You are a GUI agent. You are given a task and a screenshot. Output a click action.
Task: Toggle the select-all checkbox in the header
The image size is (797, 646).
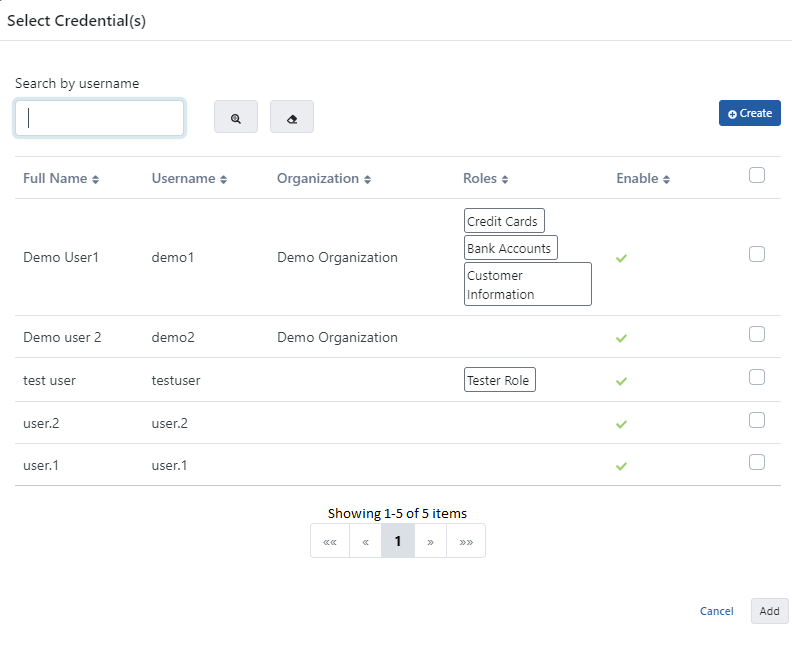point(757,175)
